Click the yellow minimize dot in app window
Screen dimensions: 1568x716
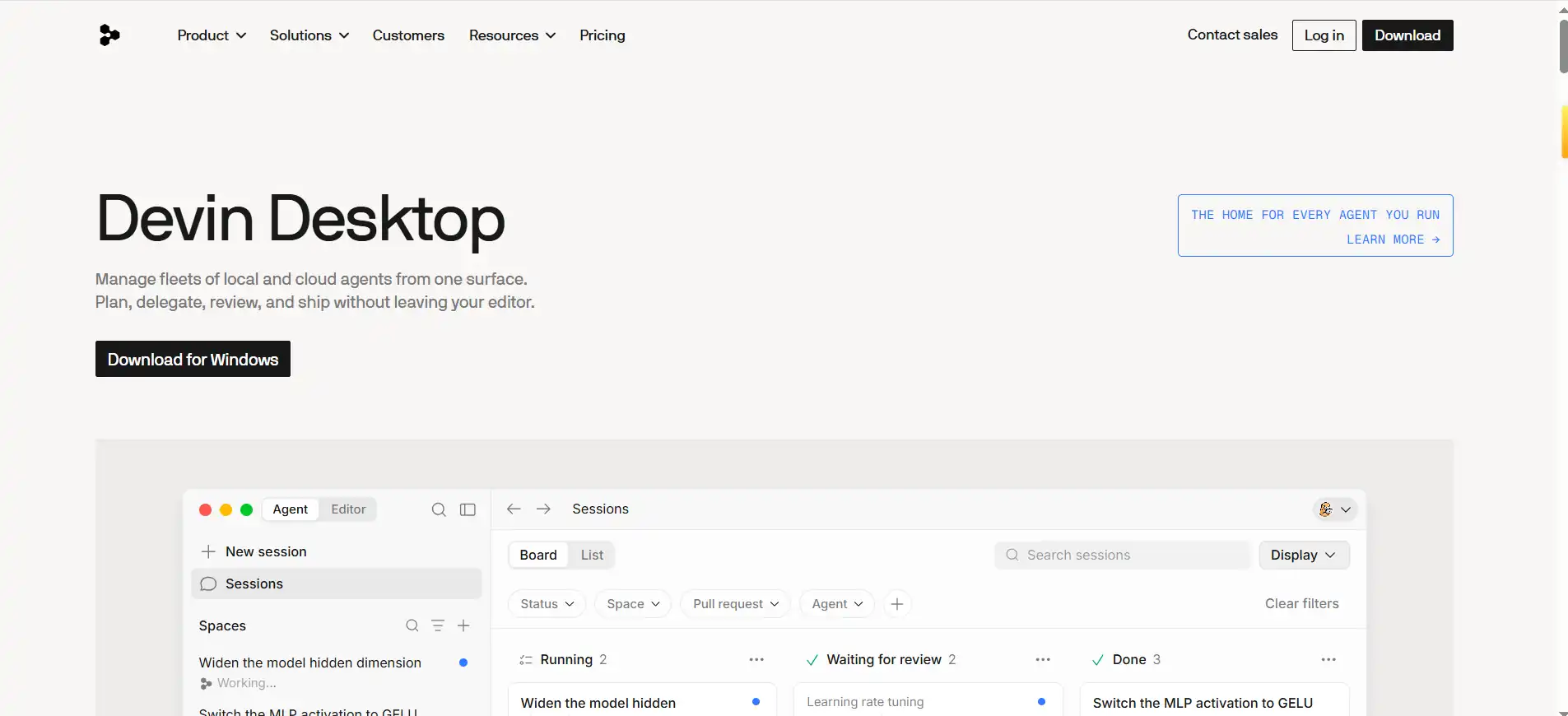(226, 509)
